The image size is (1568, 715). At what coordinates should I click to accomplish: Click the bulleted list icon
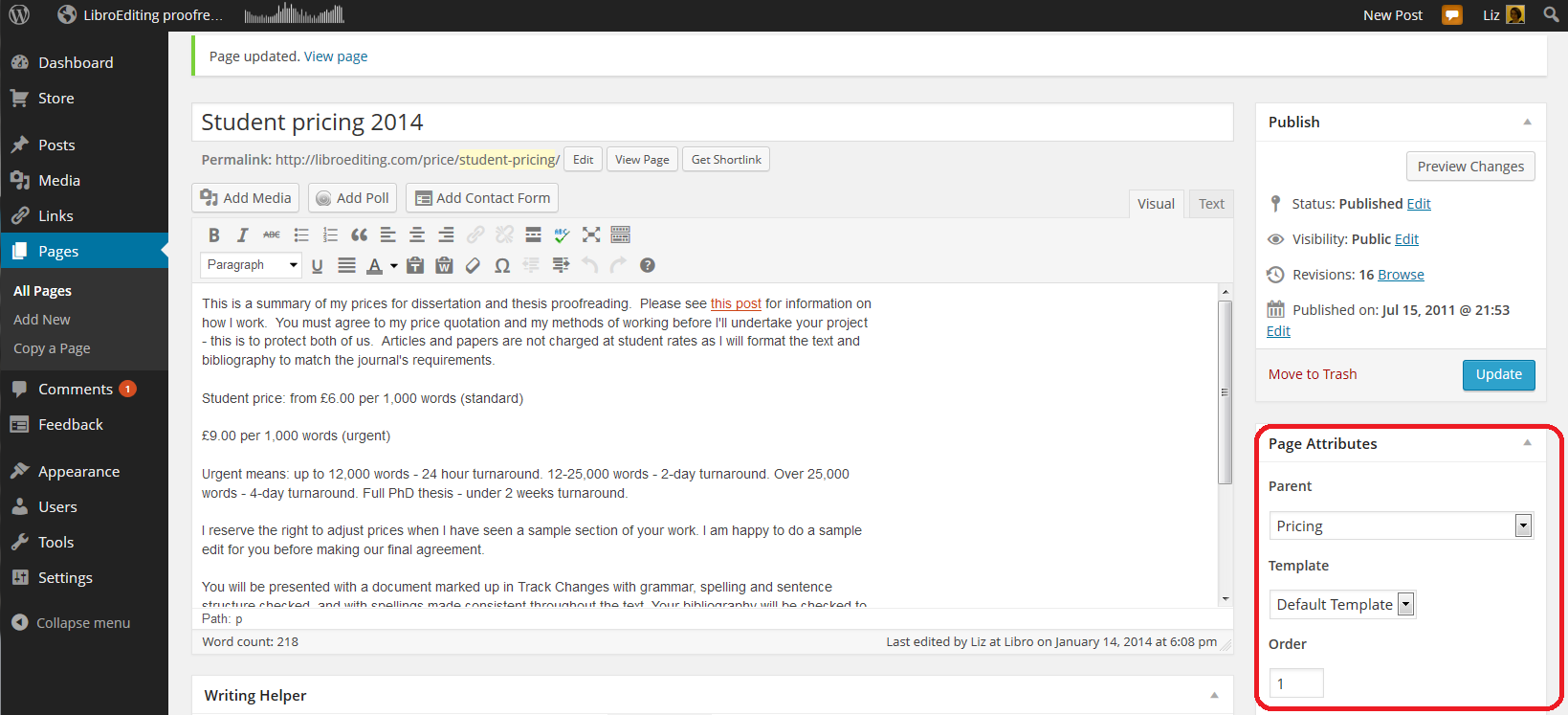(301, 235)
